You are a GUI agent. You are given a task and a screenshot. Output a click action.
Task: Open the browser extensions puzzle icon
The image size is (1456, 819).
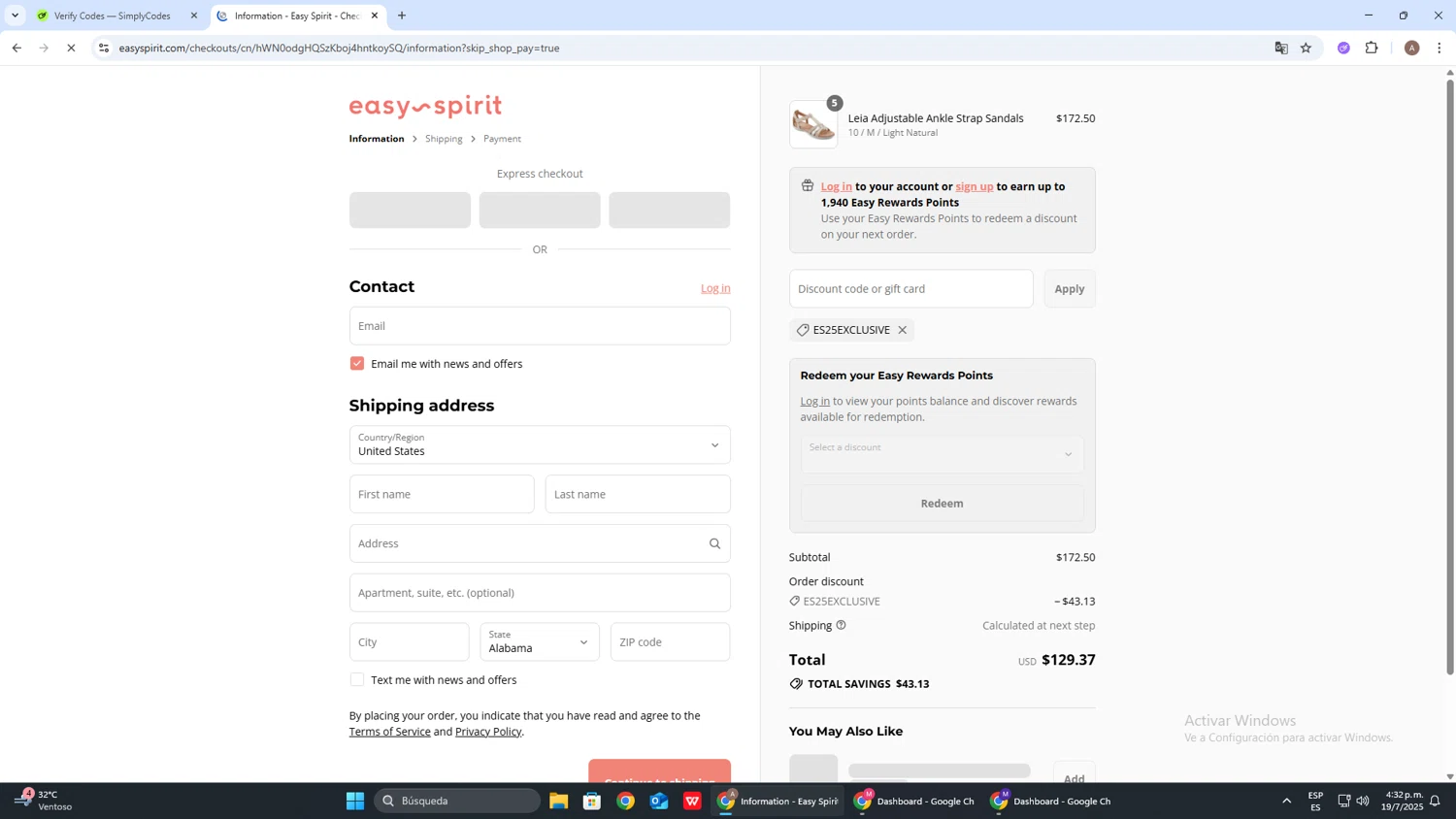[1372, 48]
